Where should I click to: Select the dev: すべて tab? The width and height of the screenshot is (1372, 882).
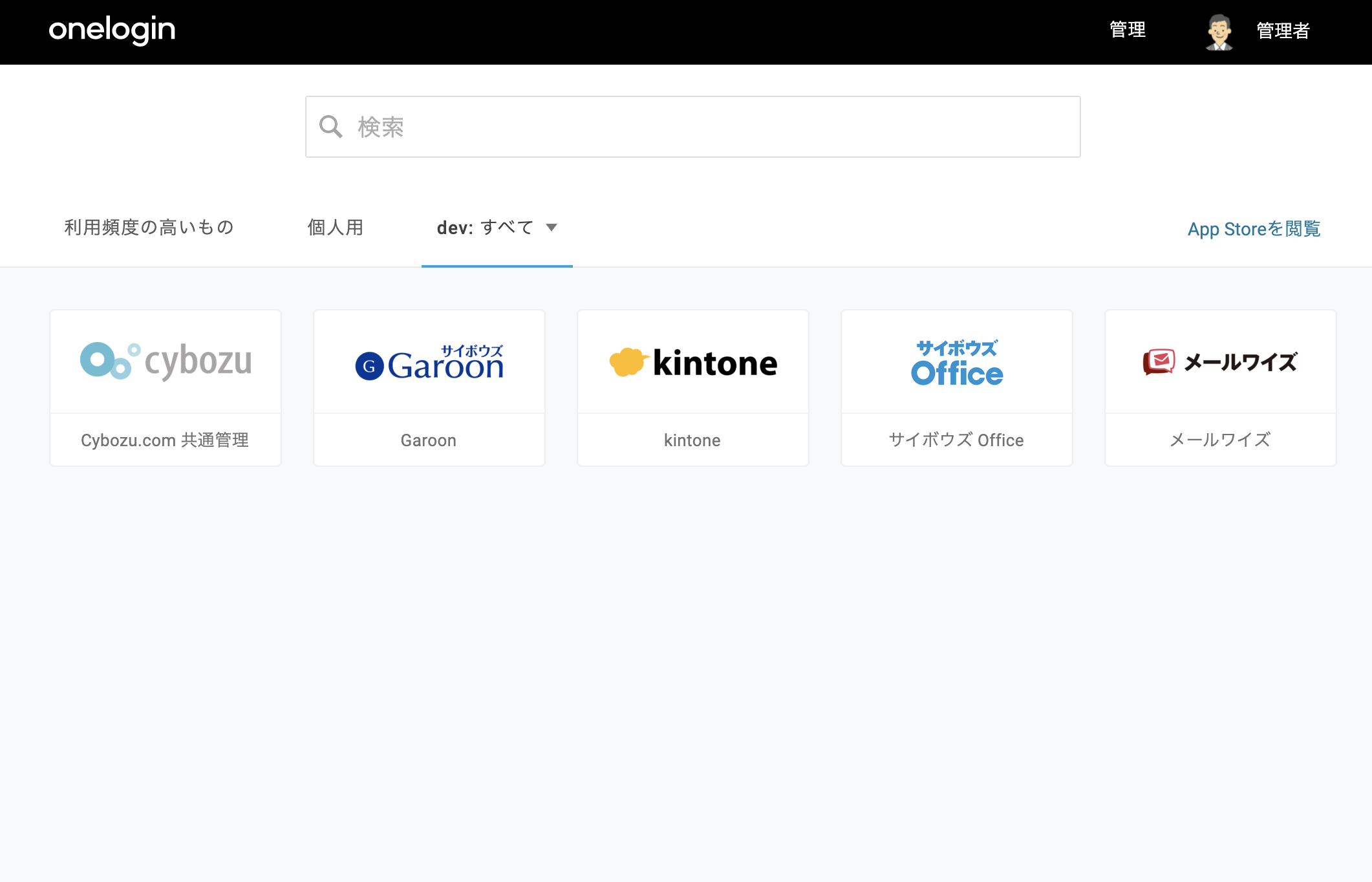point(497,228)
